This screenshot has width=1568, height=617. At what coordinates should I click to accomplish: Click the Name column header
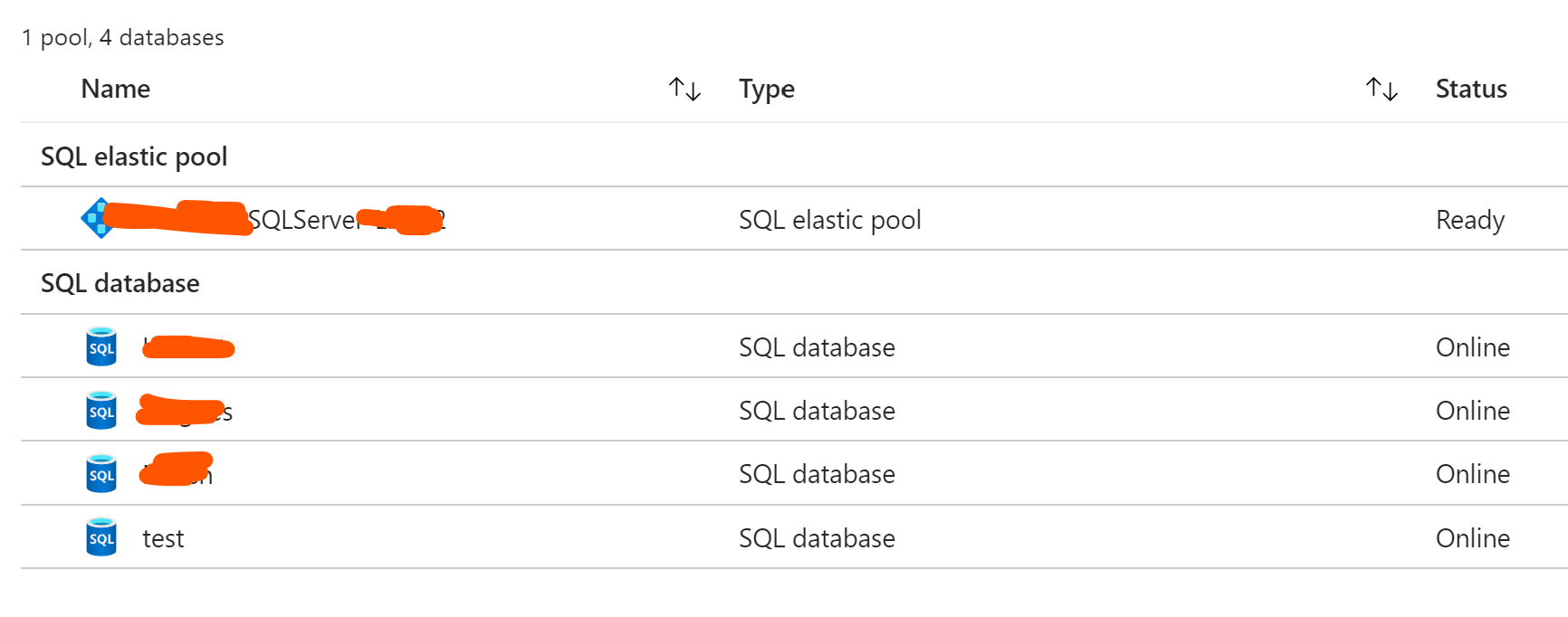pyautogui.click(x=116, y=89)
